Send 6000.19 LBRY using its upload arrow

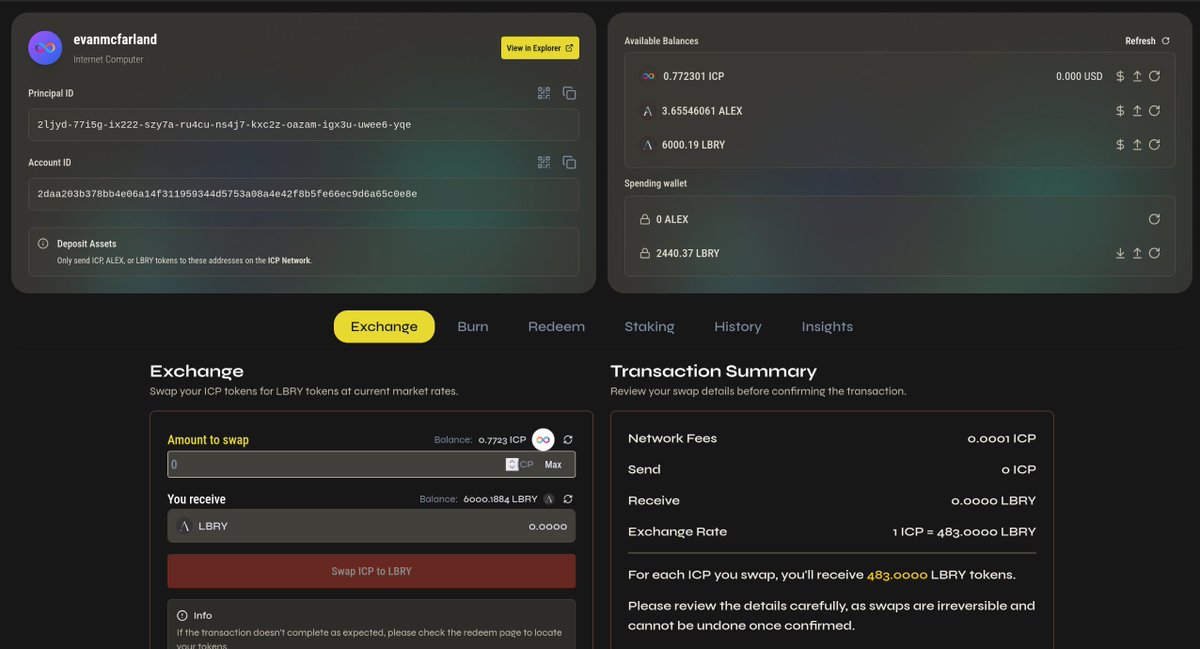(x=1137, y=145)
